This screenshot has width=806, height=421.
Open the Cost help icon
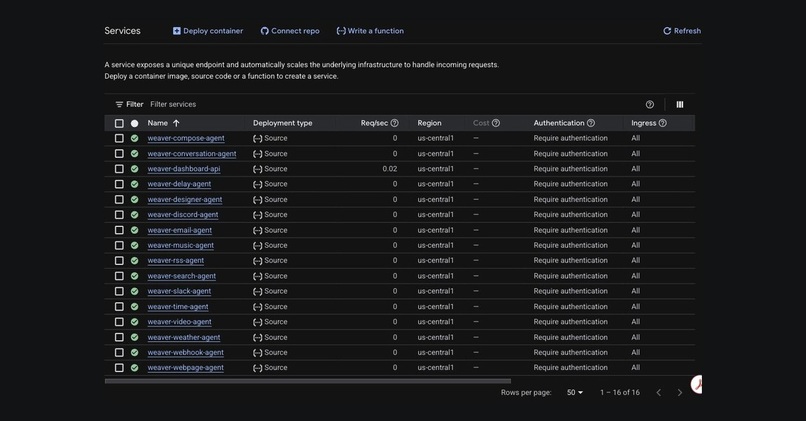[x=496, y=123]
